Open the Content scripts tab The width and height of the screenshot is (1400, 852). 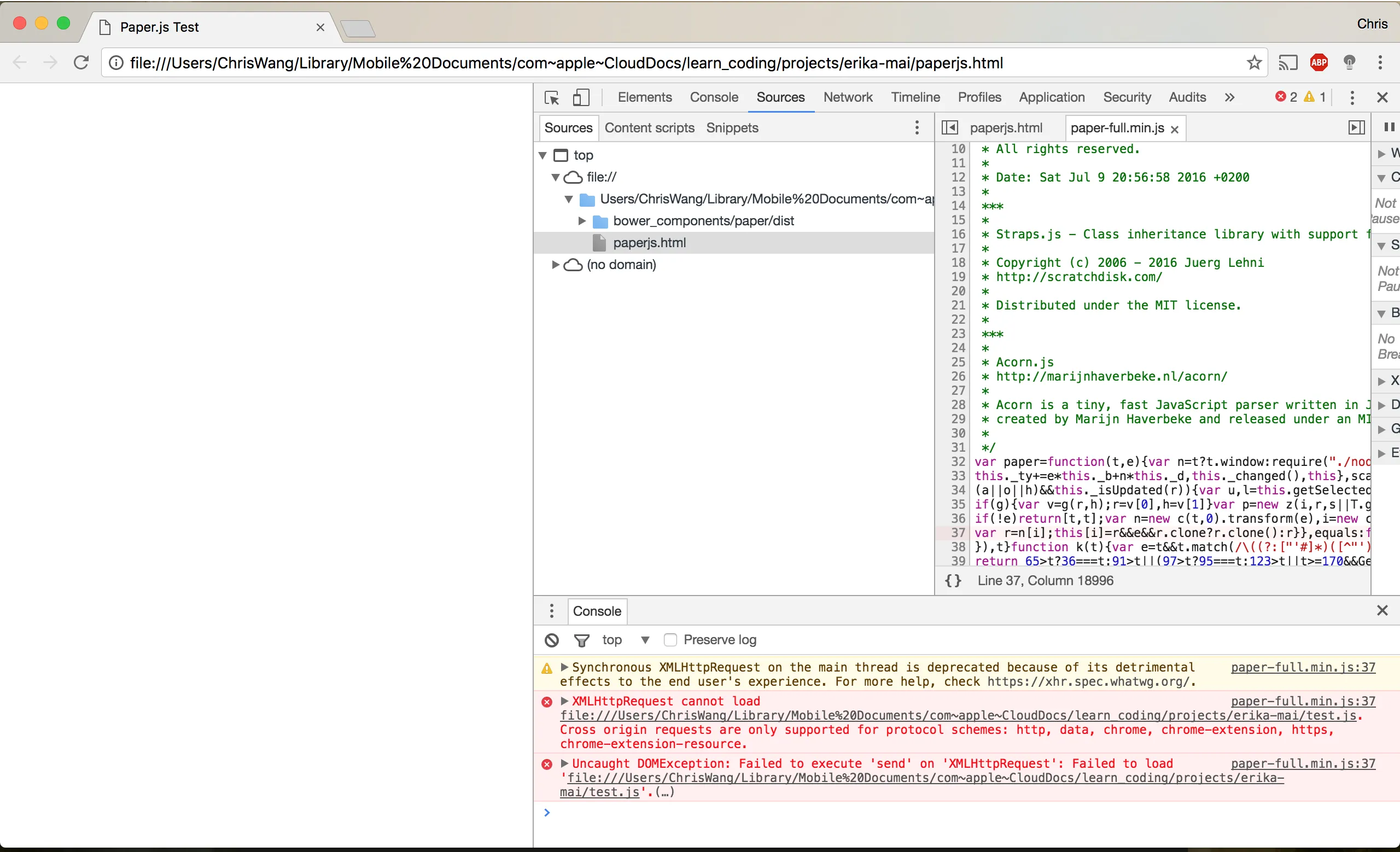[x=649, y=128]
